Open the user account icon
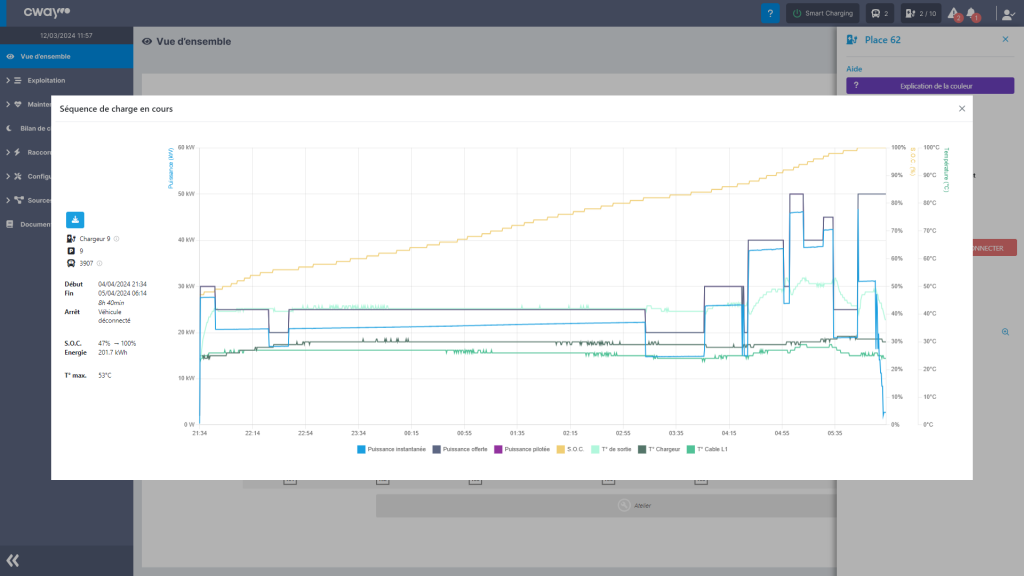The width and height of the screenshot is (1024, 576). point(1007,14)
